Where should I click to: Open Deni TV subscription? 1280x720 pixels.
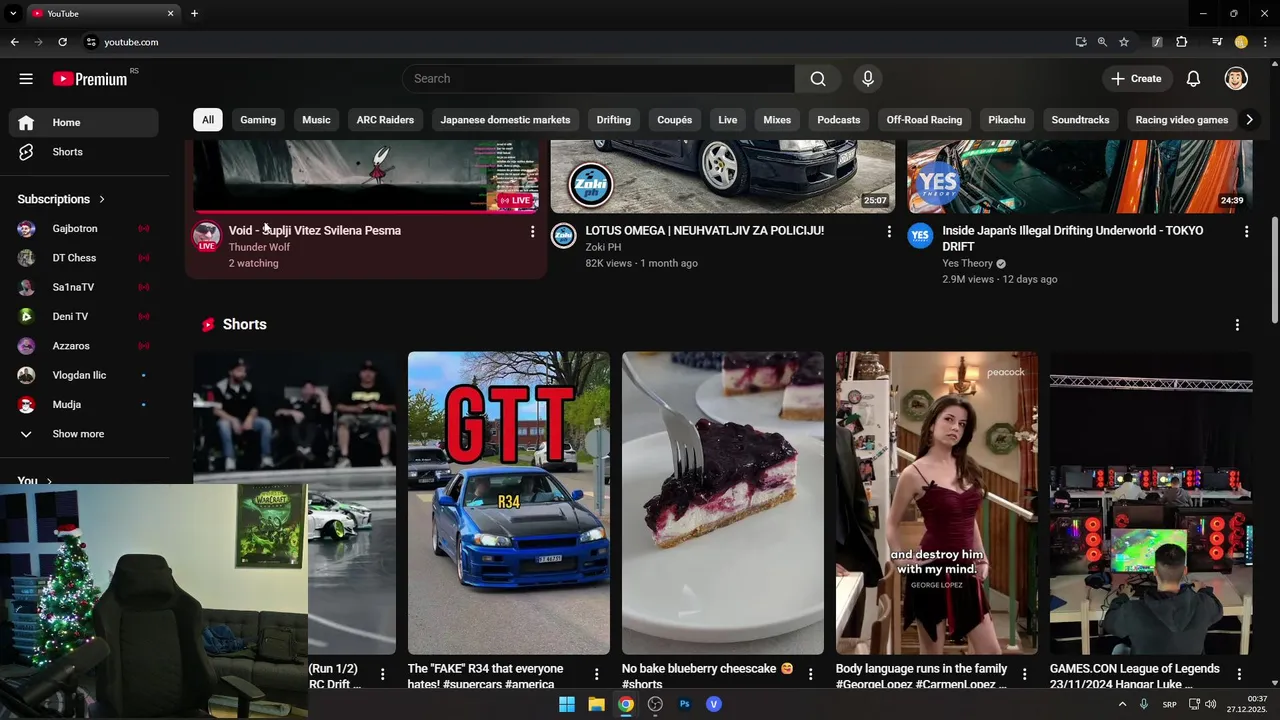click(x=84, y=316)
